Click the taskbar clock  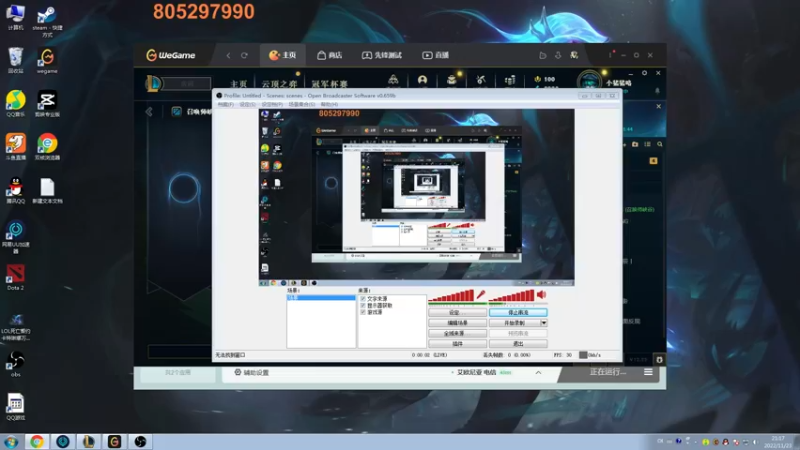pos(779,442)
